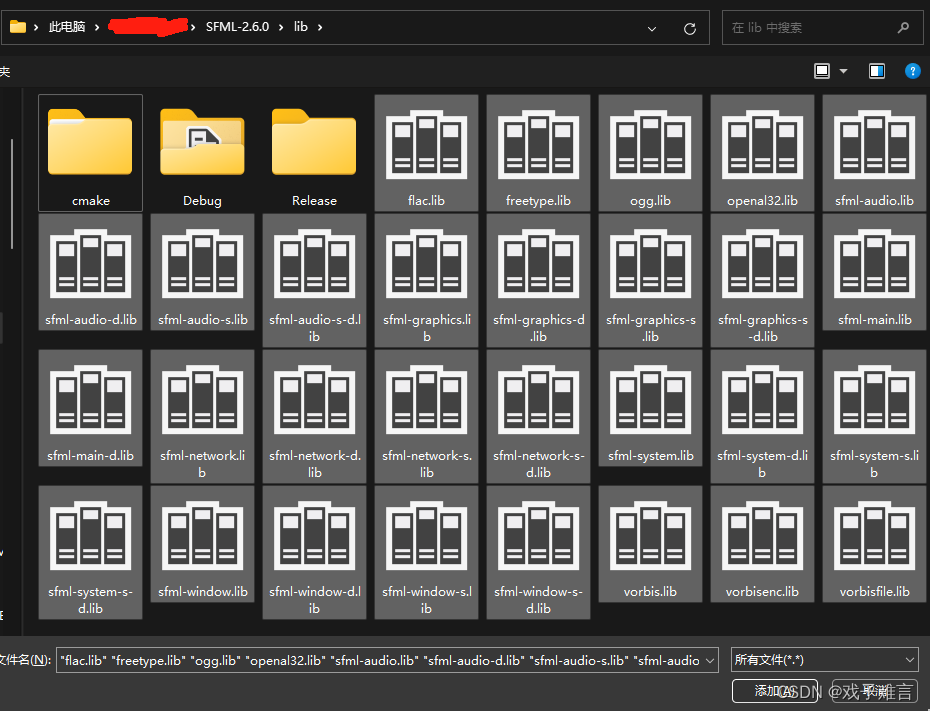Select the sfml-main-d.lib file
The height and width of the screenshot is (711, 930).
point(90,408)
